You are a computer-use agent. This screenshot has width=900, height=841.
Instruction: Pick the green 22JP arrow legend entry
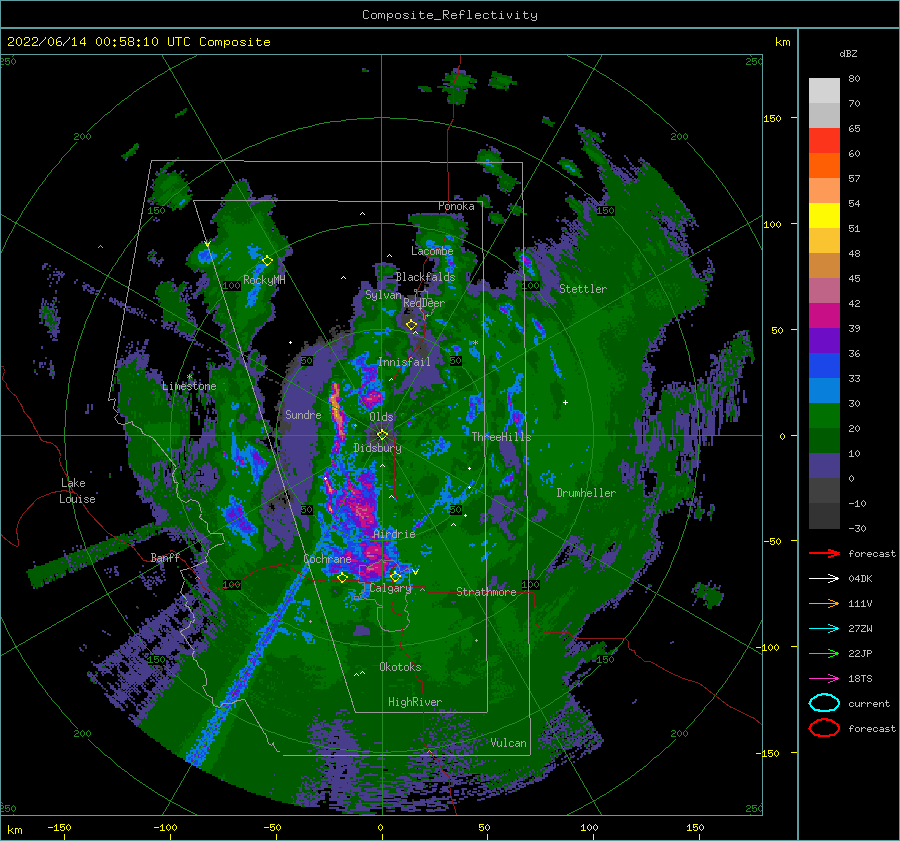pyautogui.click(x=824, y=653)
